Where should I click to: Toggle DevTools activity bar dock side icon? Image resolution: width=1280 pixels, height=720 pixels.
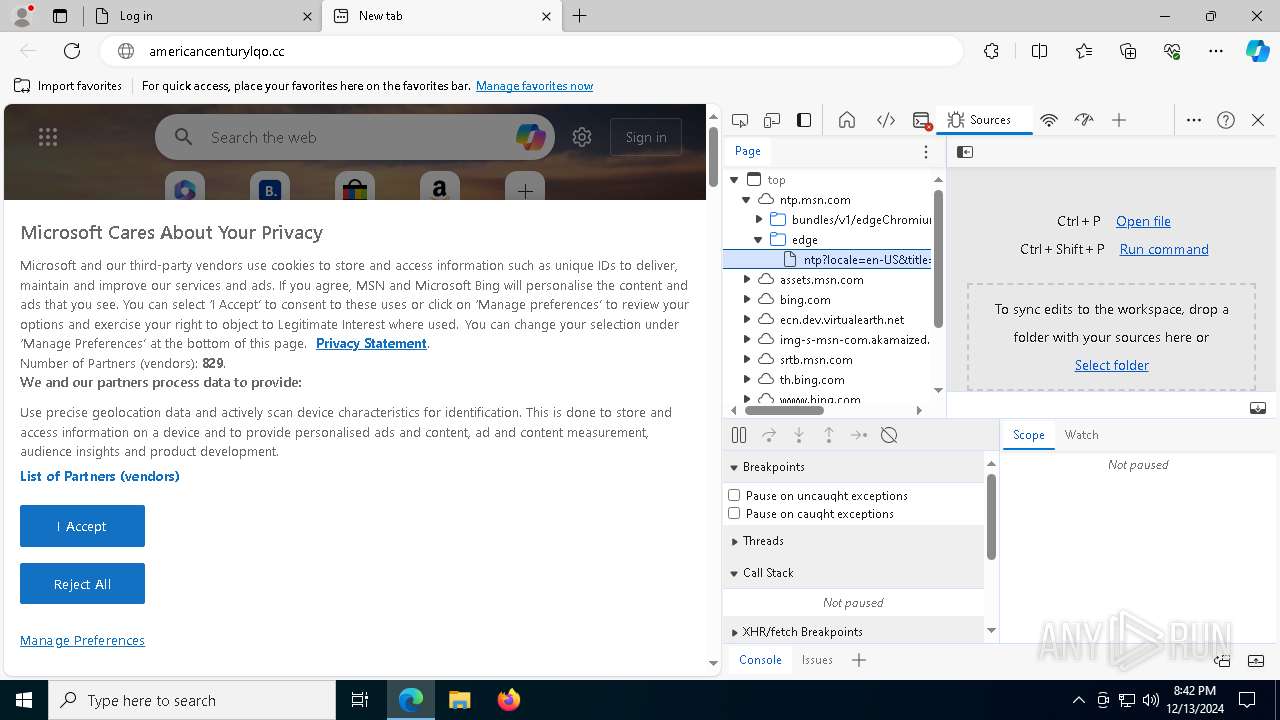coord(804,120)
